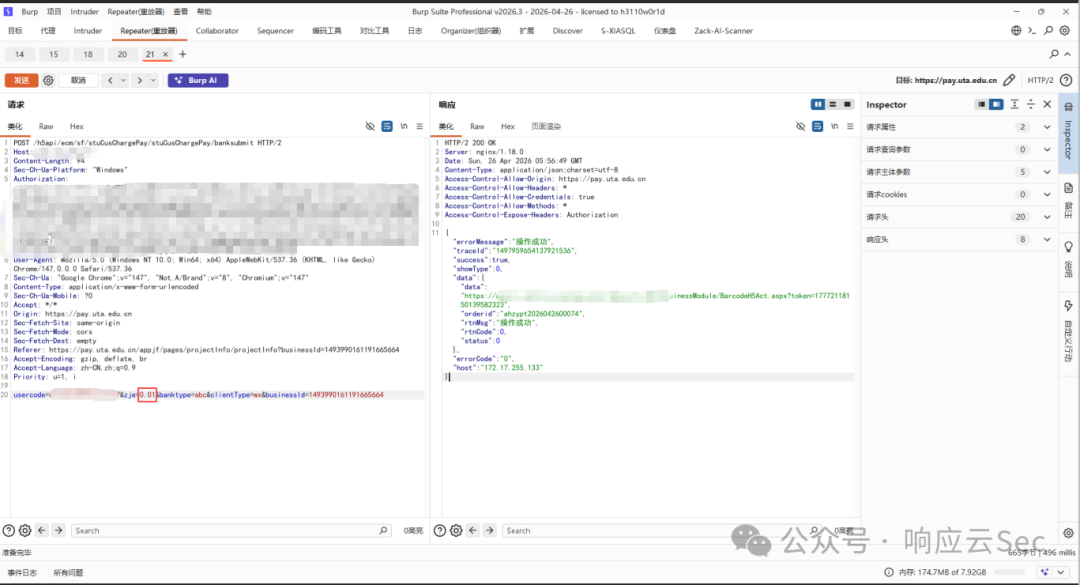Toggle eye icon in the response panel toolbar
Image resolution: width=1080 pixels, height=585 pixels.
(800, 127)
